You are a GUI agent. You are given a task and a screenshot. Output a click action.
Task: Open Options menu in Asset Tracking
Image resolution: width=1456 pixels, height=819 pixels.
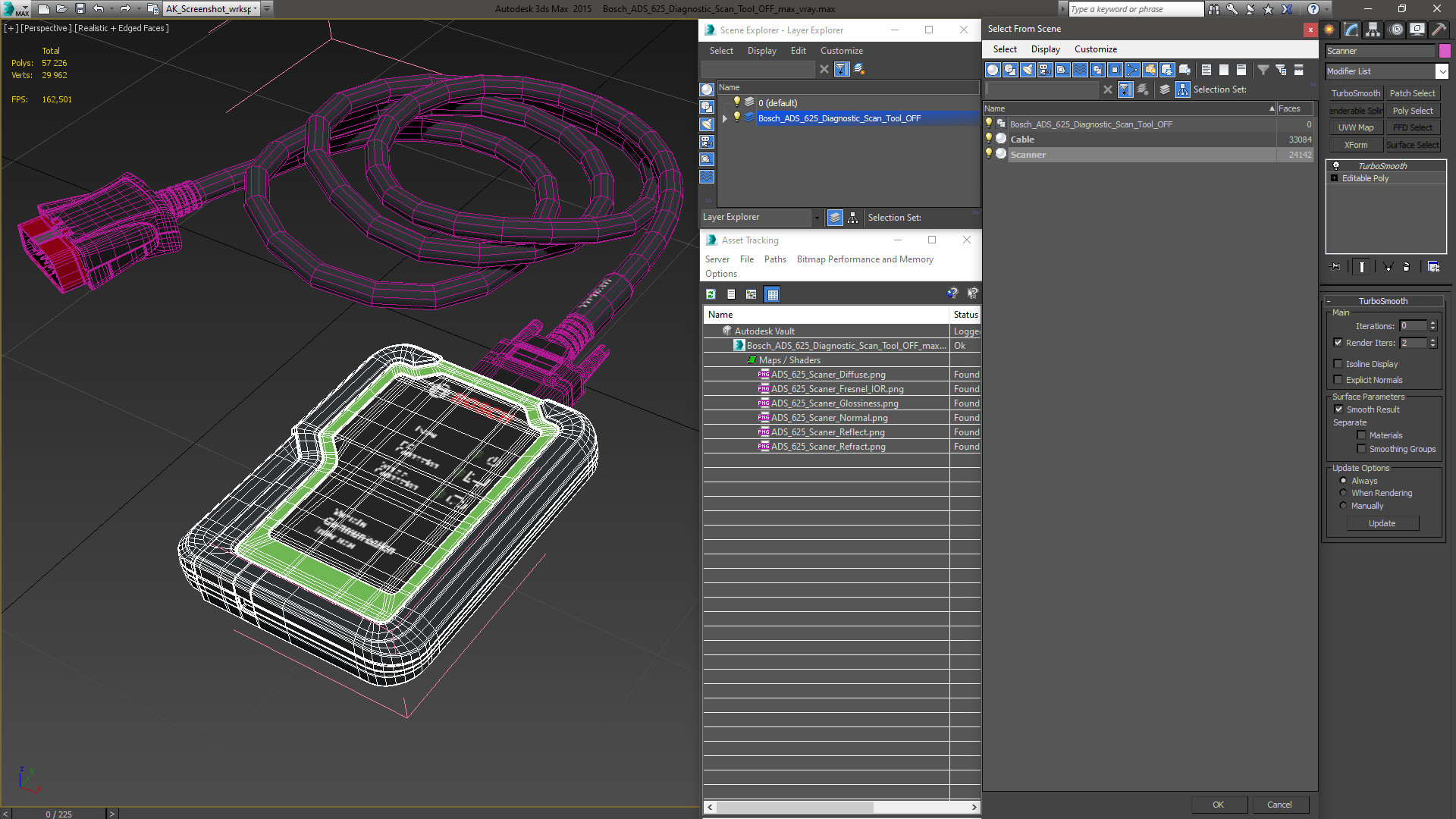(x=720, y=274)
